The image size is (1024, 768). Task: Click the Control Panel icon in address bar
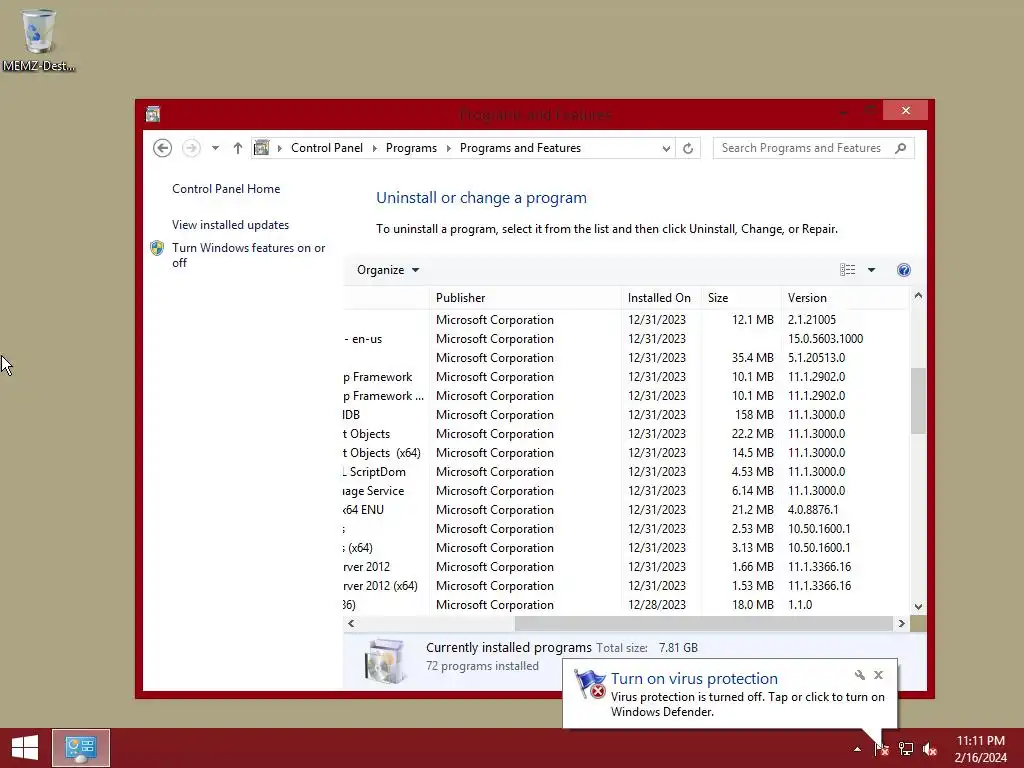click(x=261, y=148)
